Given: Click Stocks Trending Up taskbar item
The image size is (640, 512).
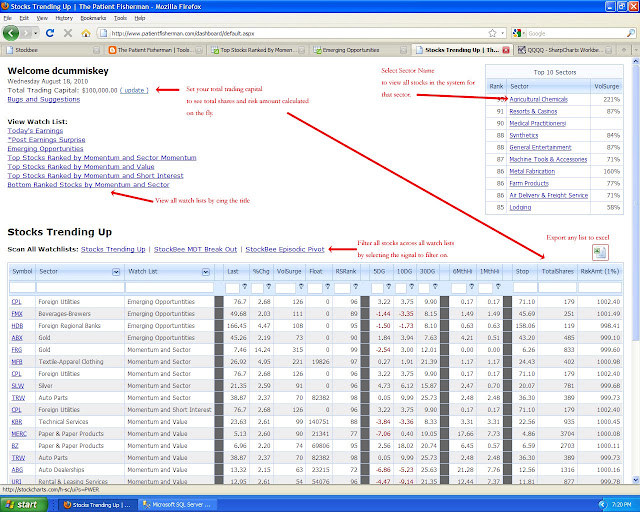Looking at the screenshot, I should pyautogui.click(x=96, y=505).
